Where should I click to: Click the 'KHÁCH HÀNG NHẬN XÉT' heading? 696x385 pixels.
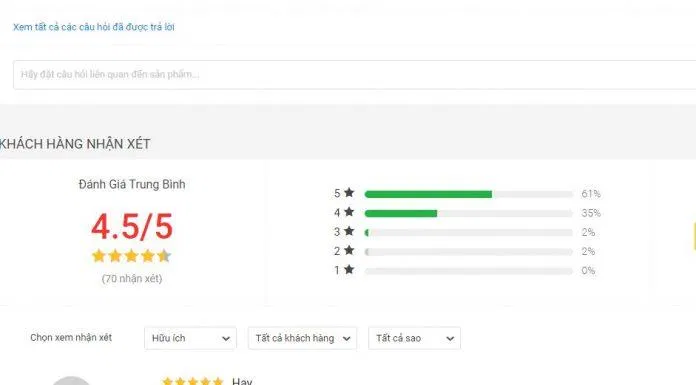75,144
